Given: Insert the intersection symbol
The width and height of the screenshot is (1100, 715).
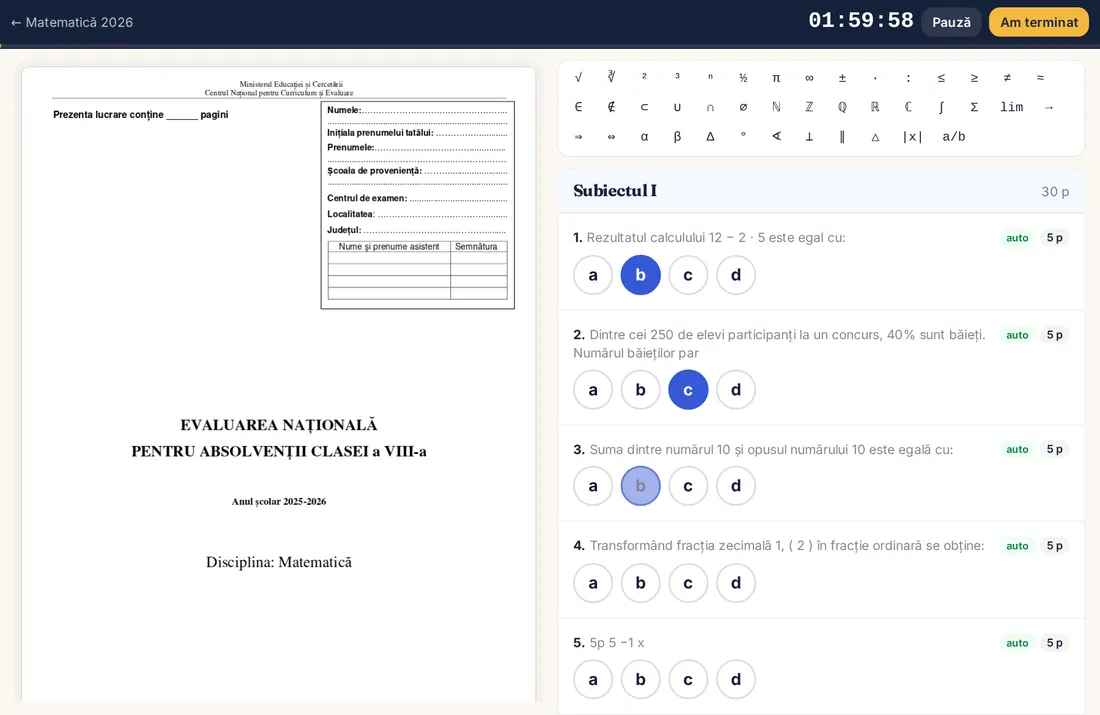Looking at the screenshot, I should (x=710, y=107).
